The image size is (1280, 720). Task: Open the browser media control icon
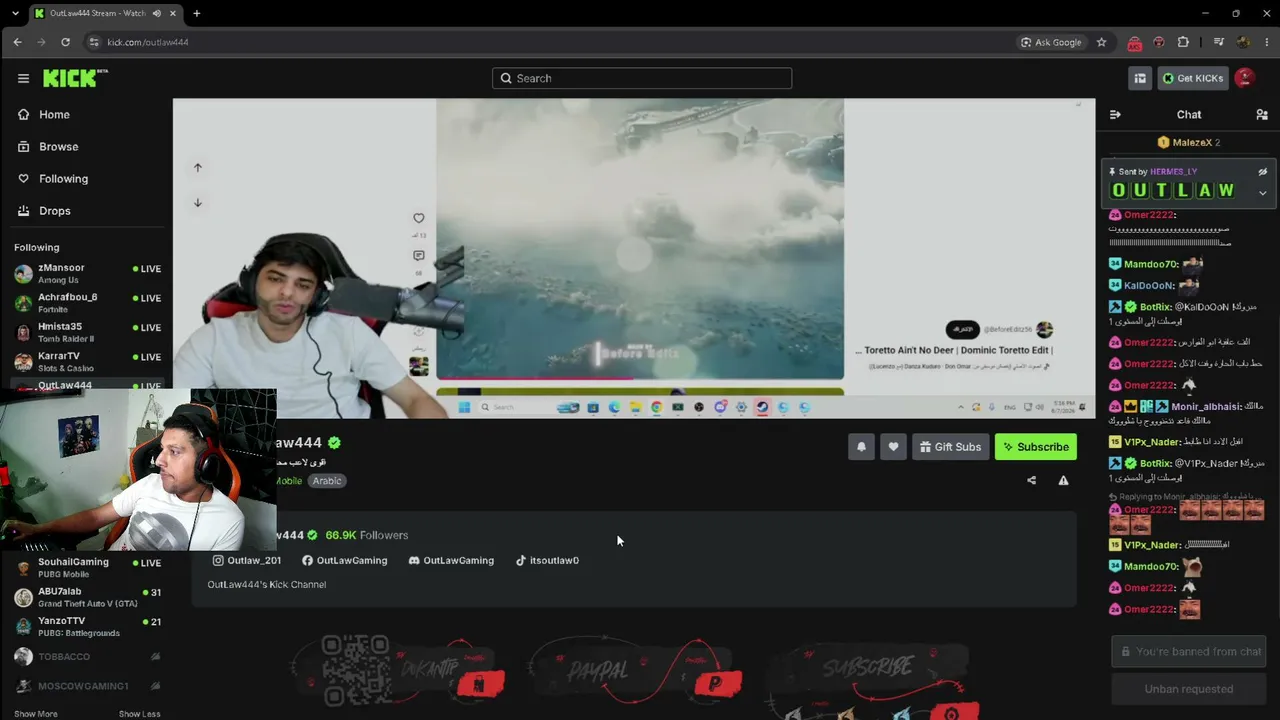tap(1218, 42)
